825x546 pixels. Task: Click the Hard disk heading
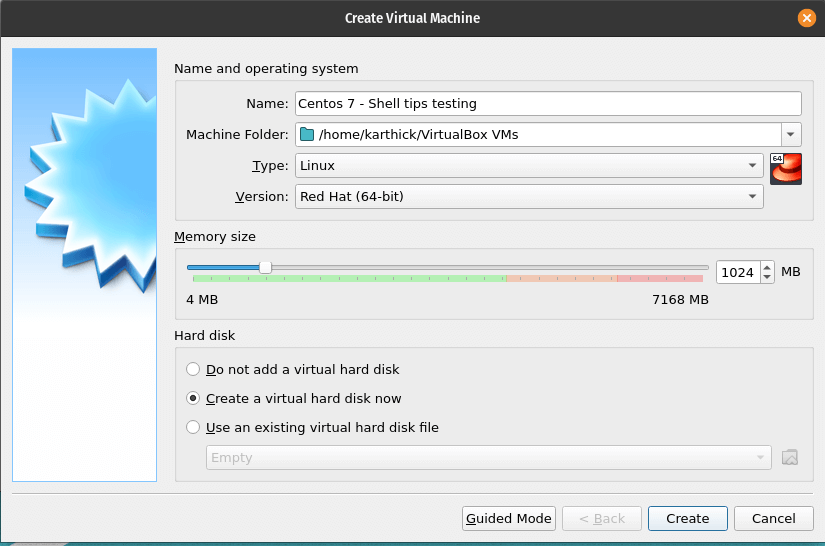[x=205, y=336]
